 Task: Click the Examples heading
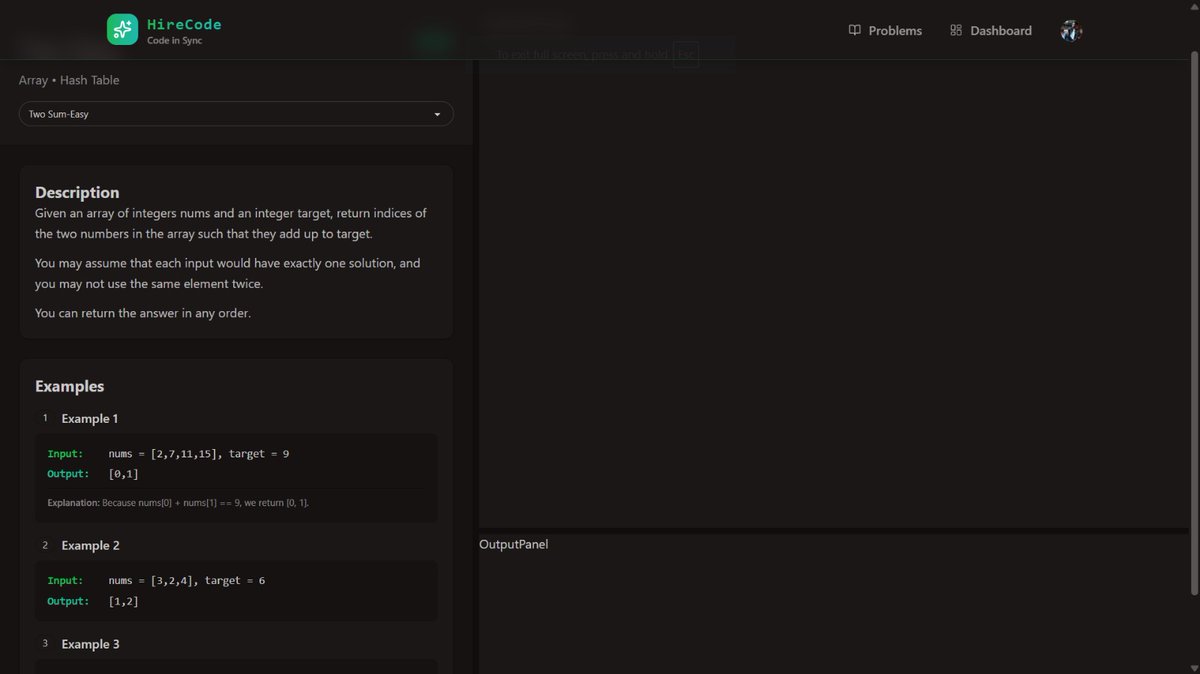pyautogui.click(x=69, y=386)
